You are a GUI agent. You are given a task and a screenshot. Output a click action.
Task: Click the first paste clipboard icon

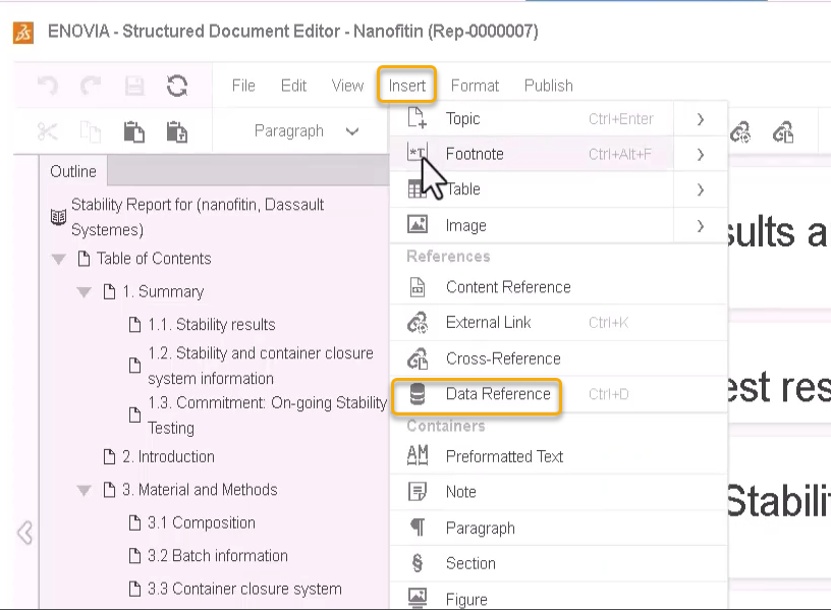134,131
